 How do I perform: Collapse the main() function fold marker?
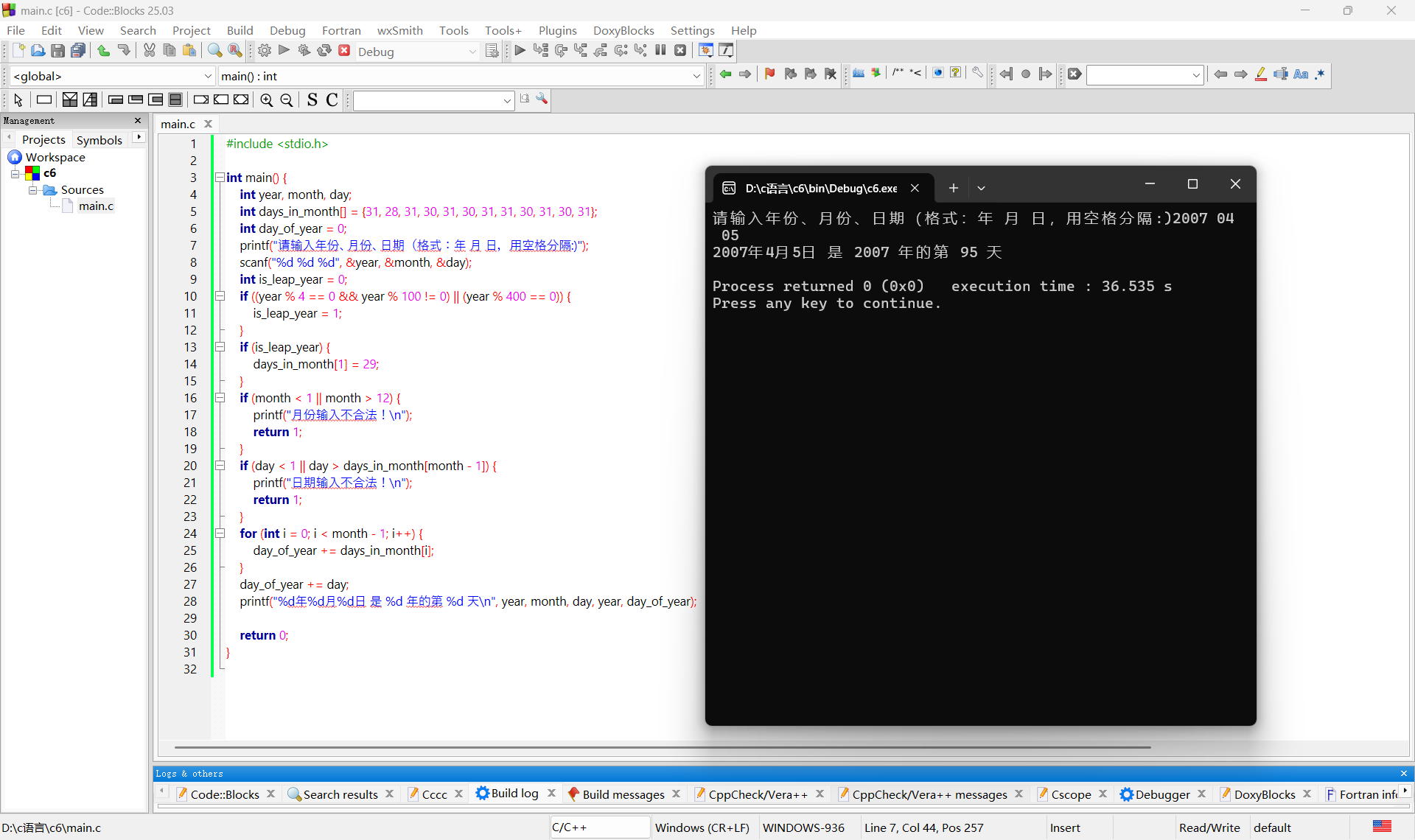pos(220,178)
